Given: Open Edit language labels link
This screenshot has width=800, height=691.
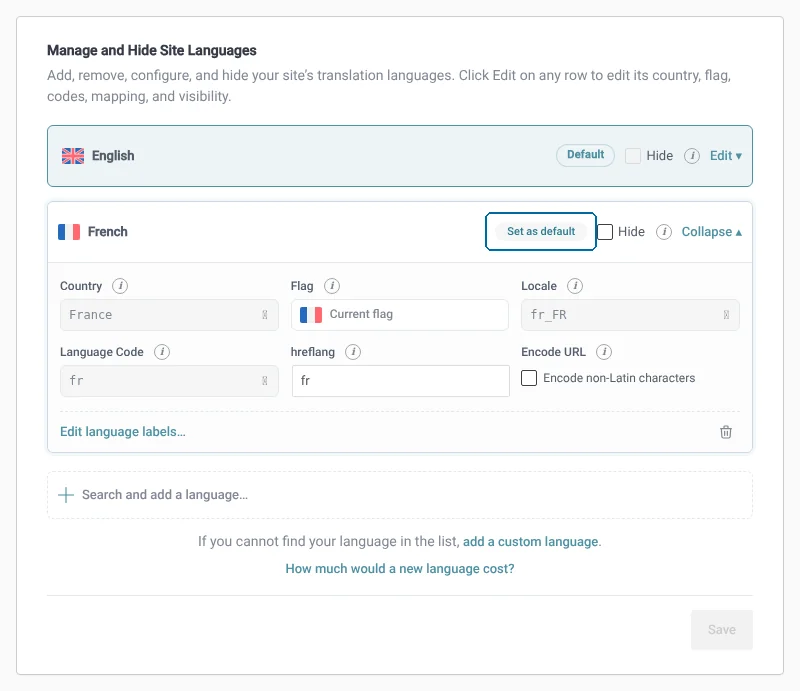Looking at the screenshot, I should 123,432.
